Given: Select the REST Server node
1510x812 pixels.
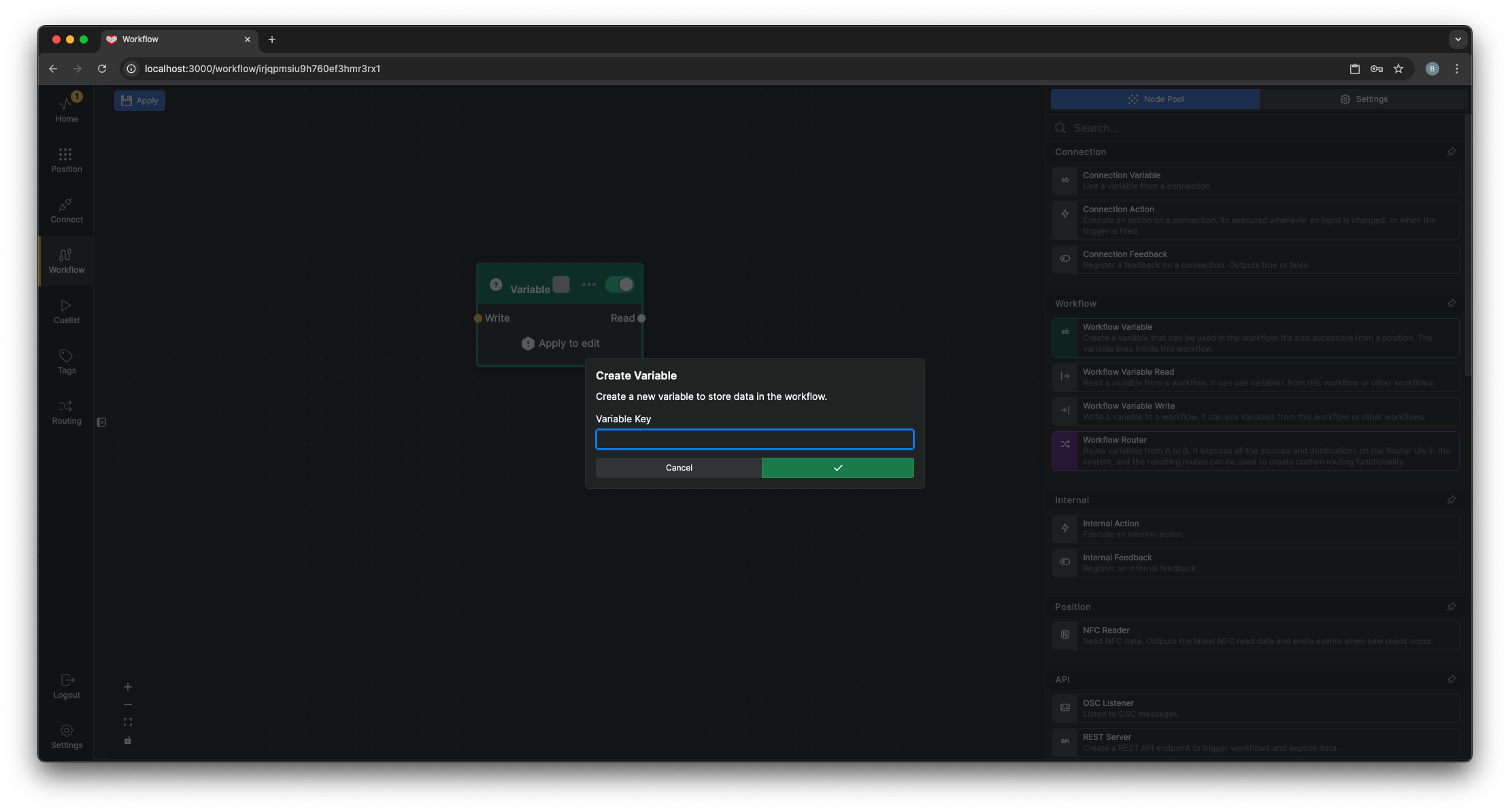Looking at the screenshot, I should [1256, 743].
